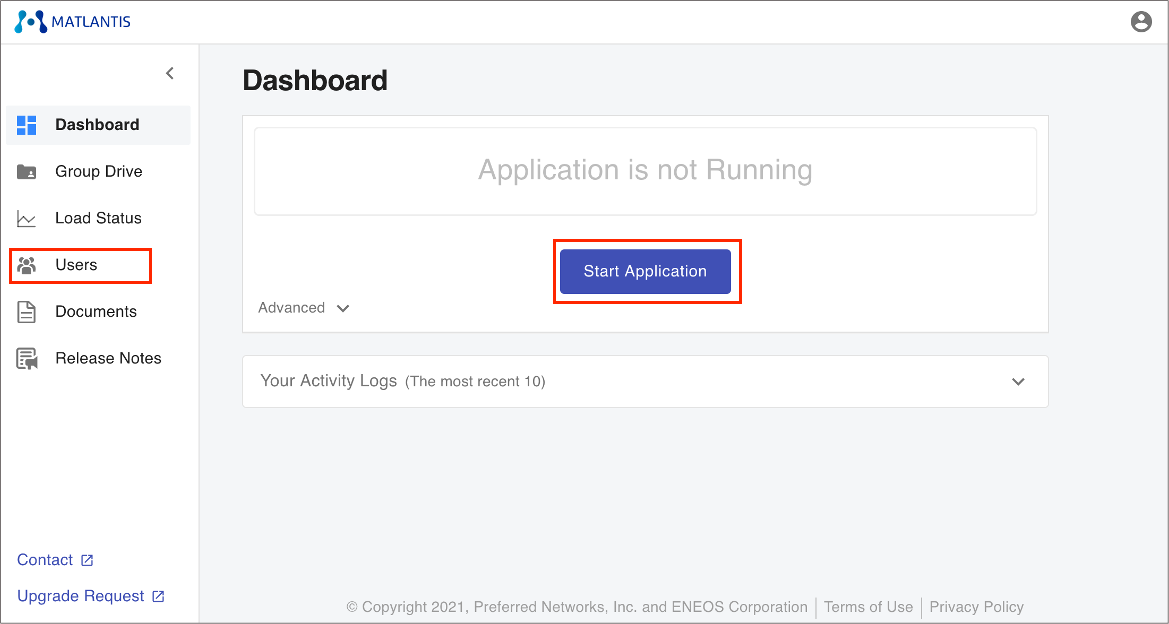Click the Matlantis logo
The image size is (1169, 624).
(x=72, y=21)
